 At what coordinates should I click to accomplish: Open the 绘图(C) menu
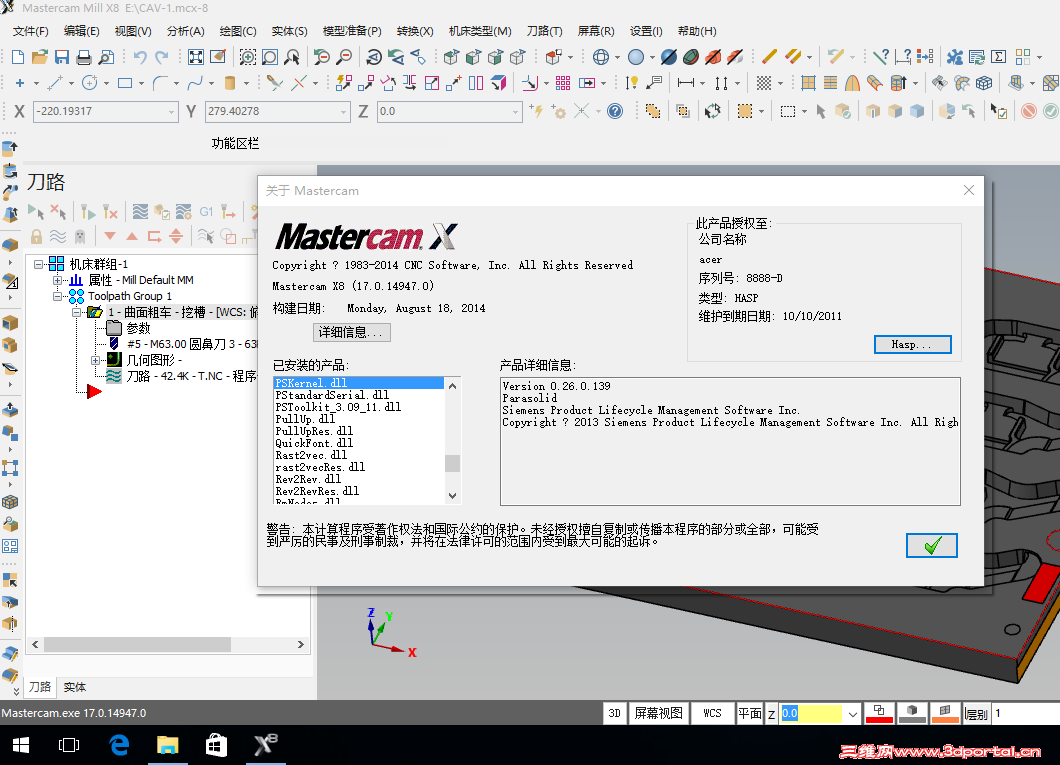pos(238,31)
